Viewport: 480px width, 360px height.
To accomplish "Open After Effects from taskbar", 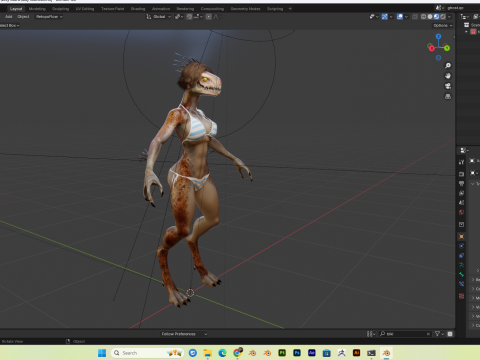I will 312,353.
